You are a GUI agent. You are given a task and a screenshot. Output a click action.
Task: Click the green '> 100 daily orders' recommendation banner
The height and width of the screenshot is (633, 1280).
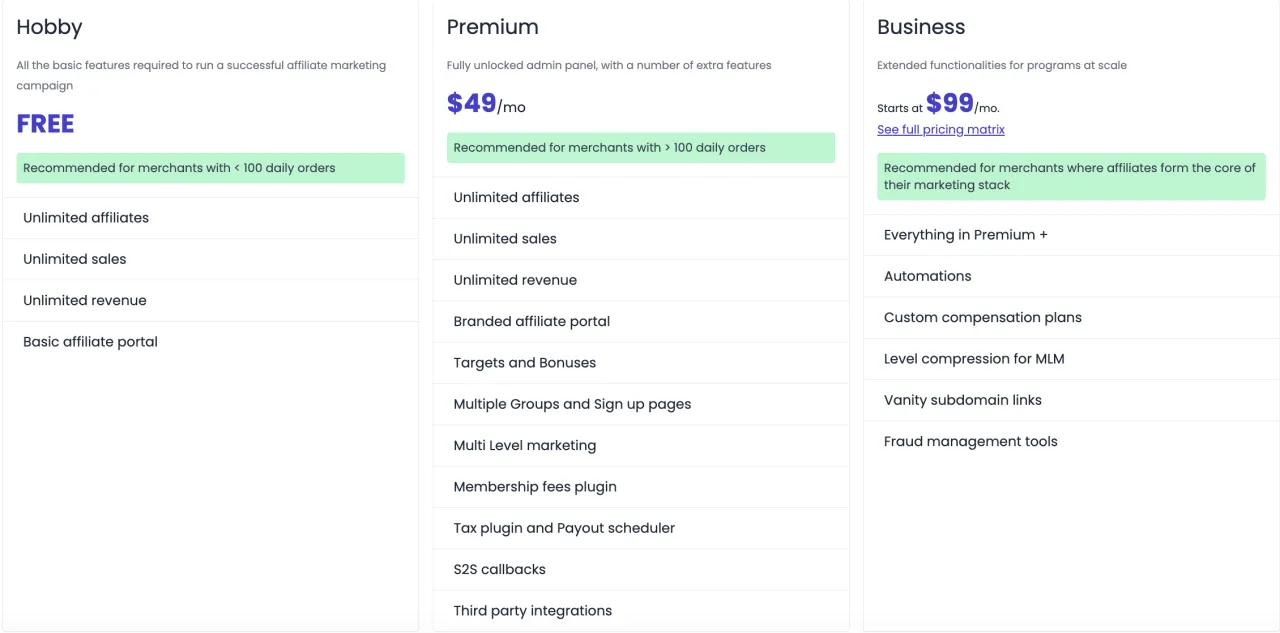point(641,148)
